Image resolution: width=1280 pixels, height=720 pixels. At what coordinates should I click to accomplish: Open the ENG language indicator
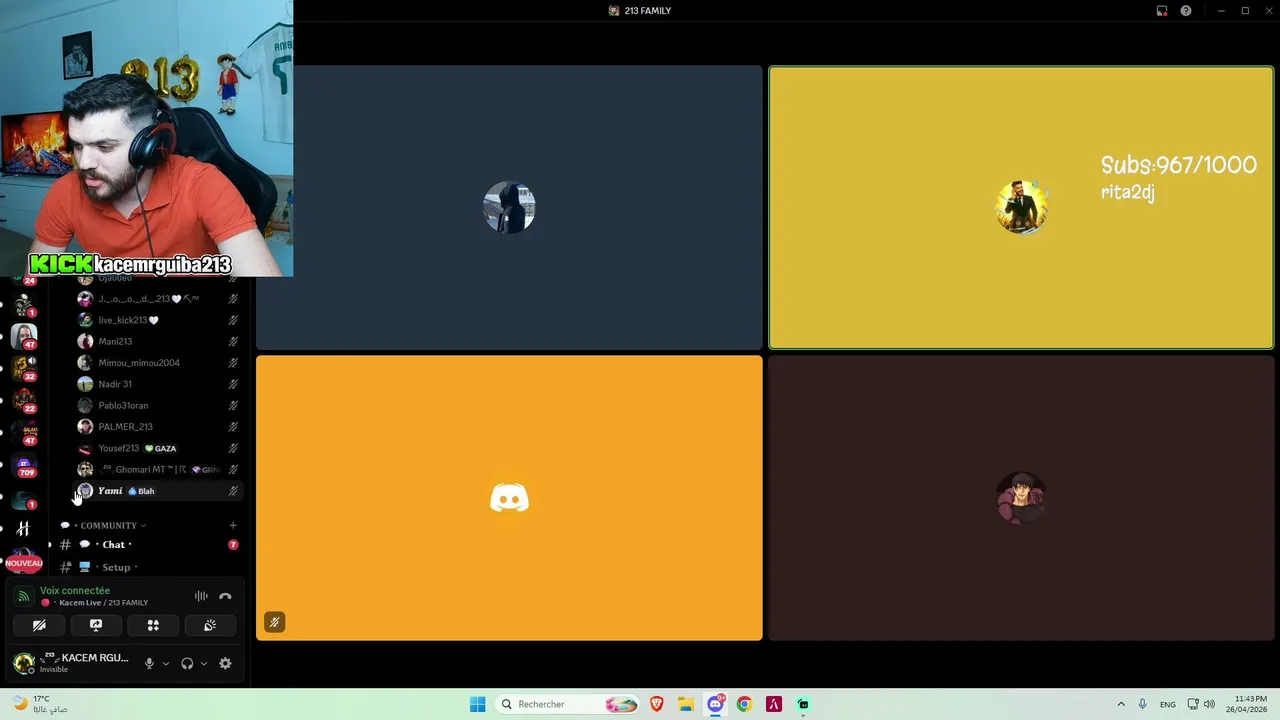coord(1168,704)
